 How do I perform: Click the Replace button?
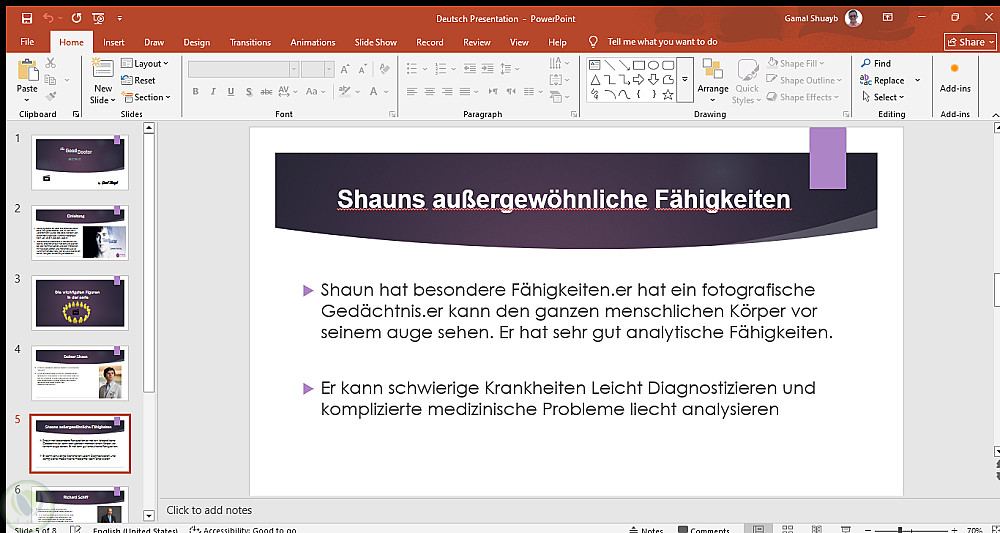[882, 80]
